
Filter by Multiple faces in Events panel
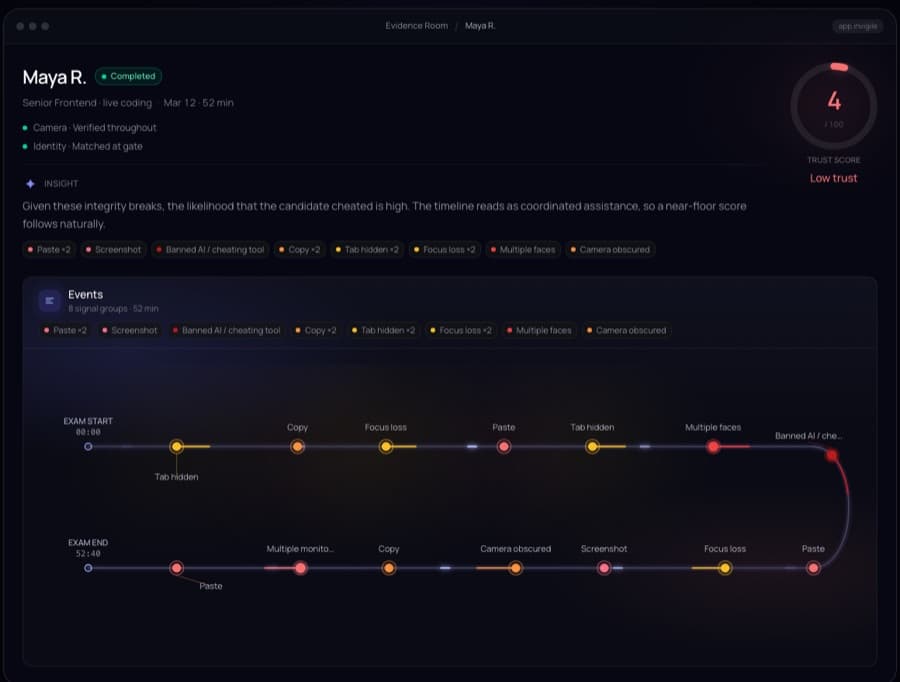coord(539,331)
